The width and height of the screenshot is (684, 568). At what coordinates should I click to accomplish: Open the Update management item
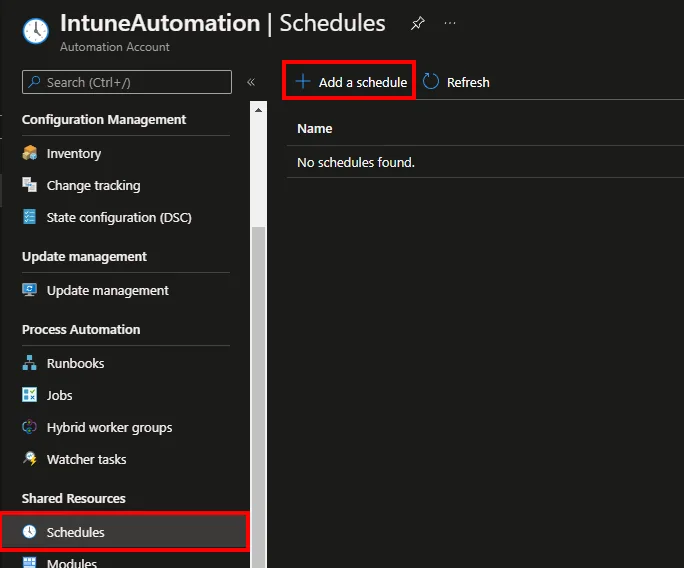(107, 291)
